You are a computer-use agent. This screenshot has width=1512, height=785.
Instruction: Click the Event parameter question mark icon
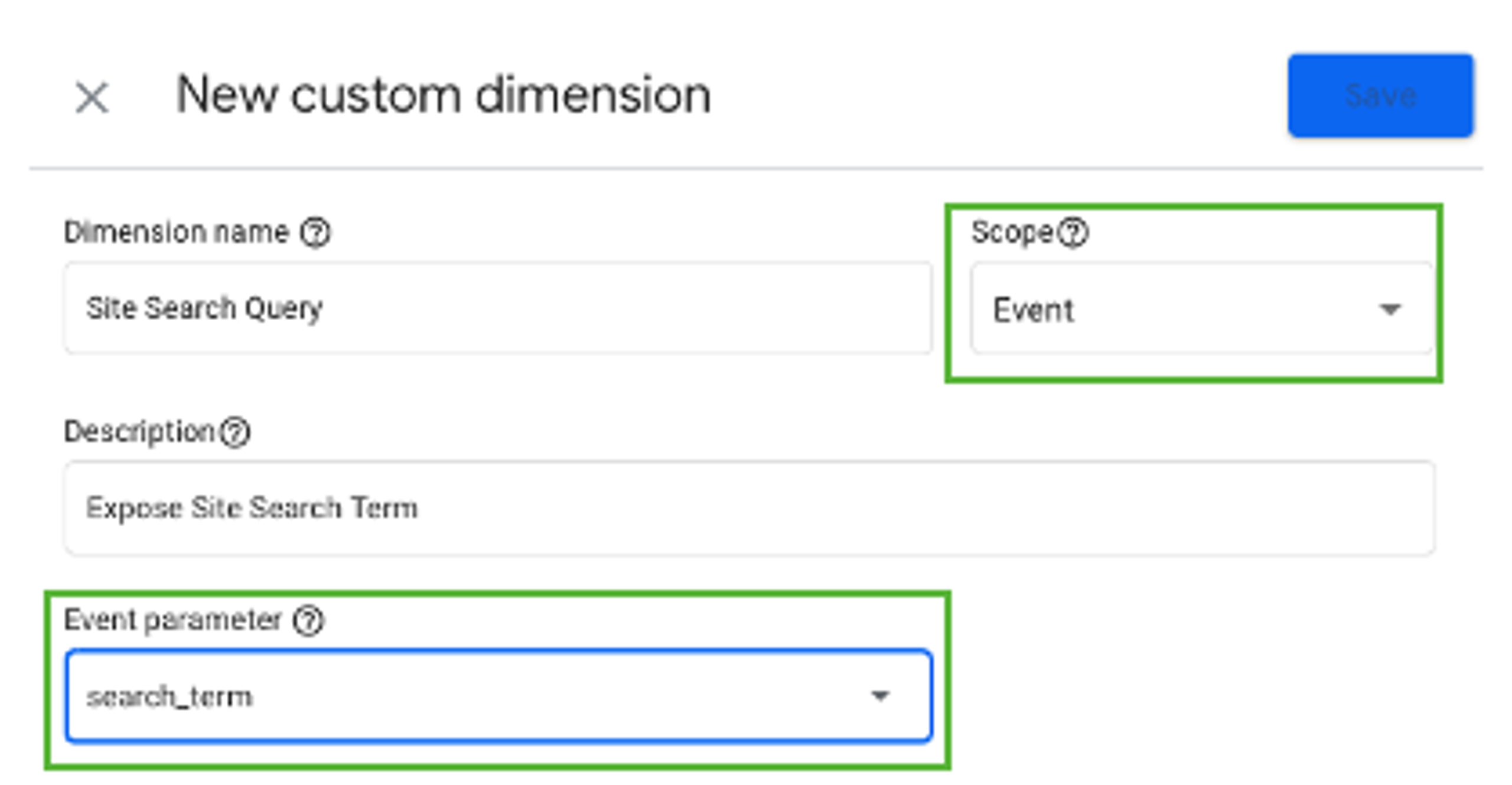pyautogui.click(x=309, y=621)
